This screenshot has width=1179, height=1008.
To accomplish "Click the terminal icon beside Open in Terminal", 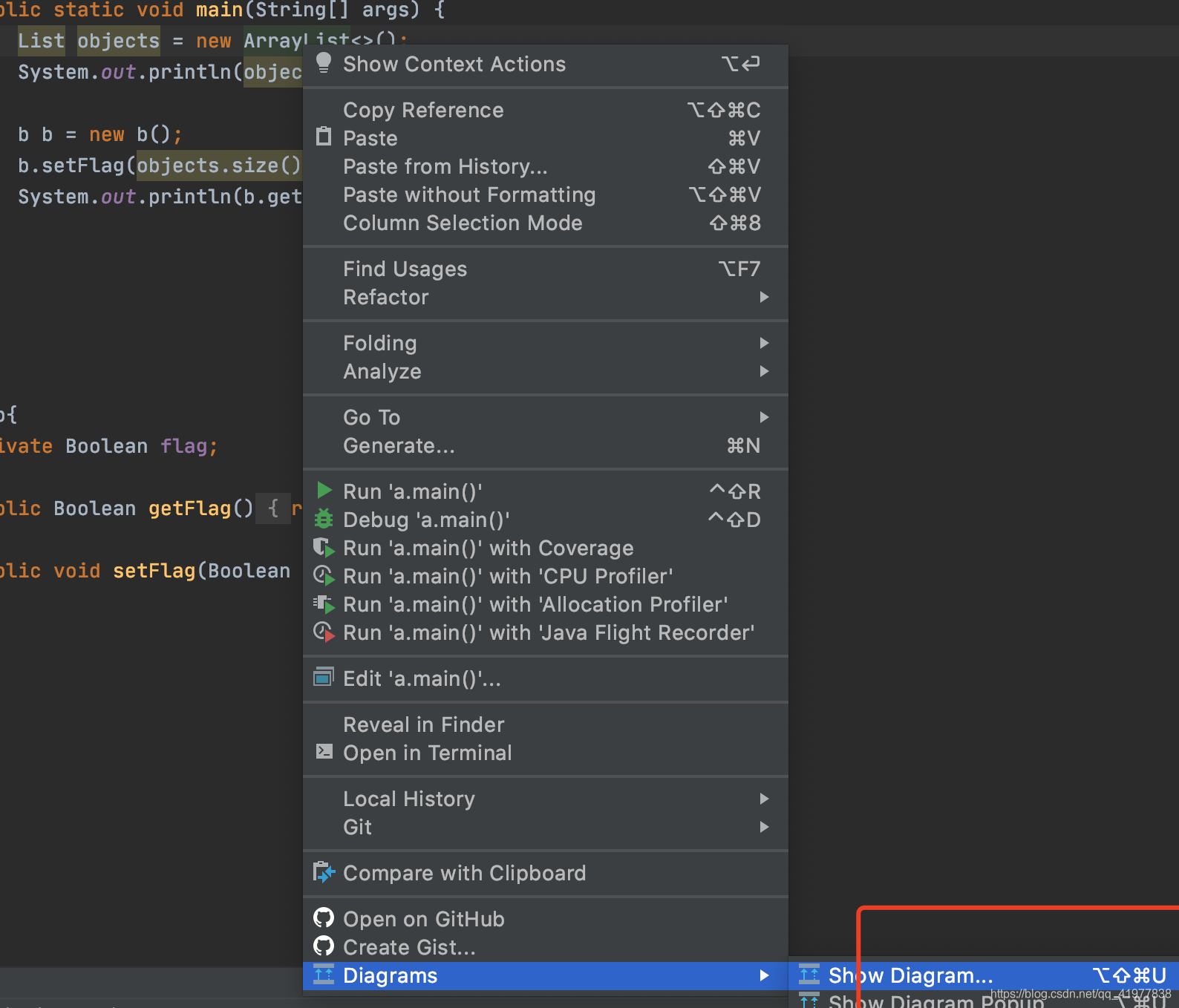I will tap(324, 751).
